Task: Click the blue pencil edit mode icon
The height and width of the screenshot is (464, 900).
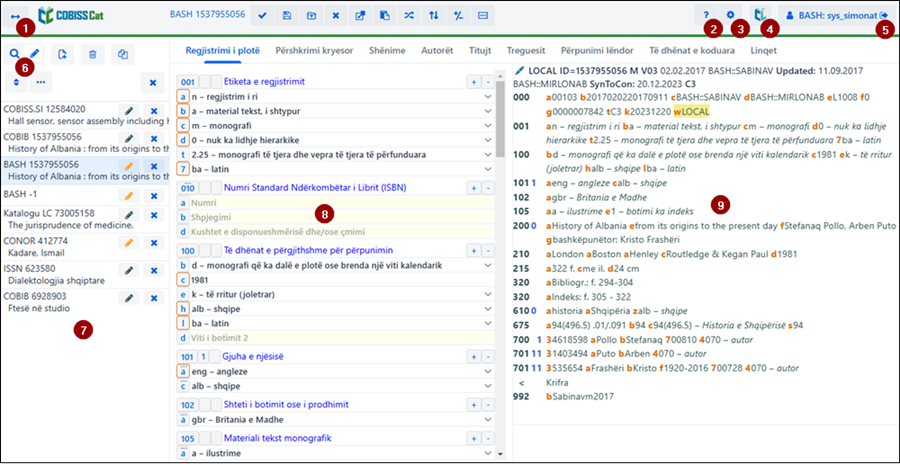Action: [x=34, y=54]
